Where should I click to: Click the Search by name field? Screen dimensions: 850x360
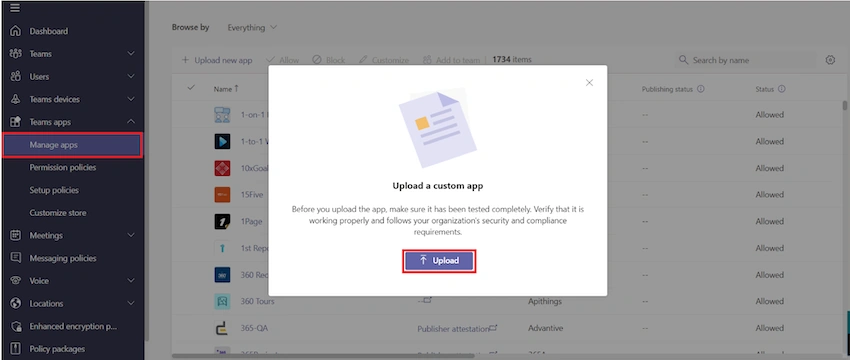(x=745, y=60)
